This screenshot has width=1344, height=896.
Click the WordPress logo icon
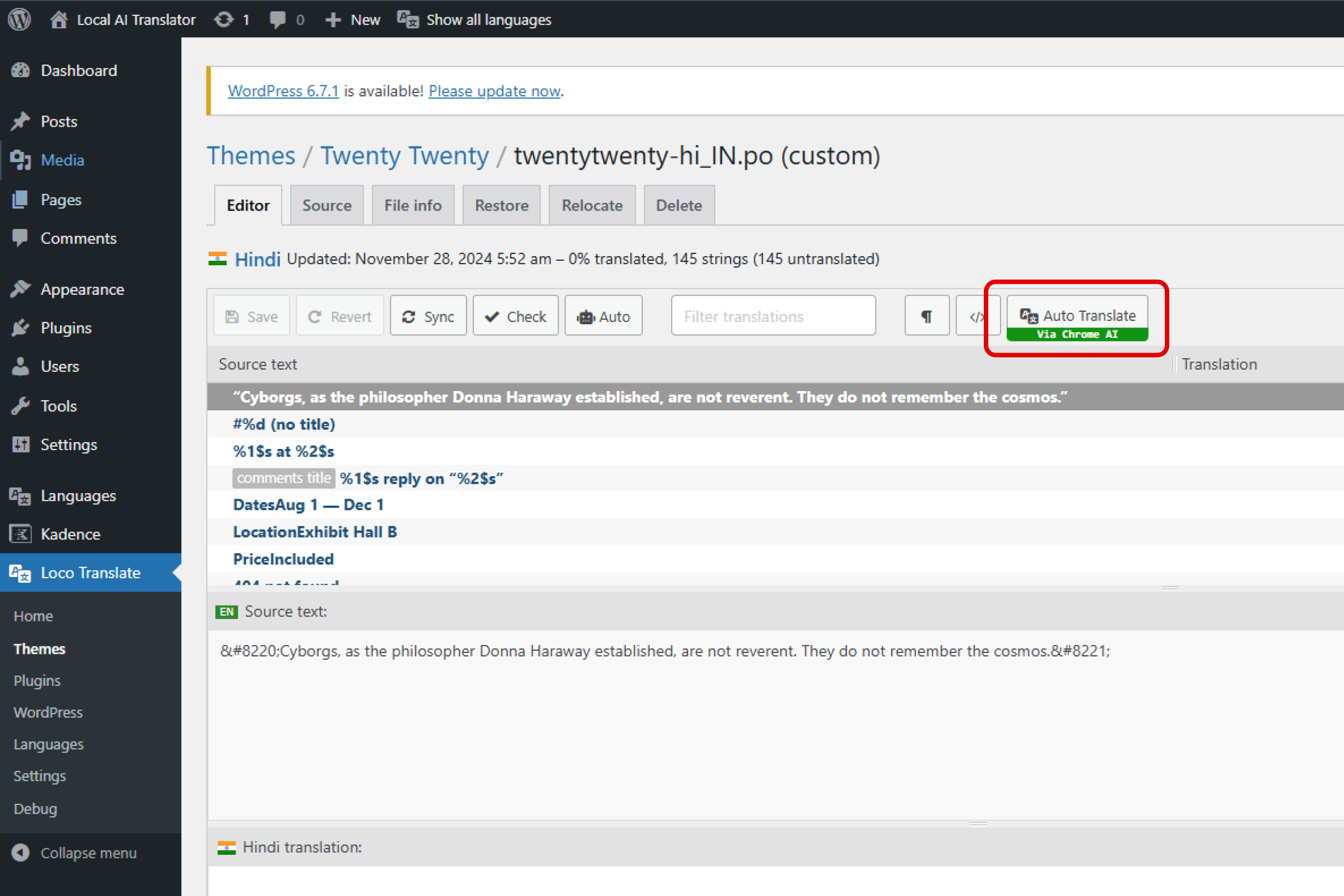(x=19, y=19)
